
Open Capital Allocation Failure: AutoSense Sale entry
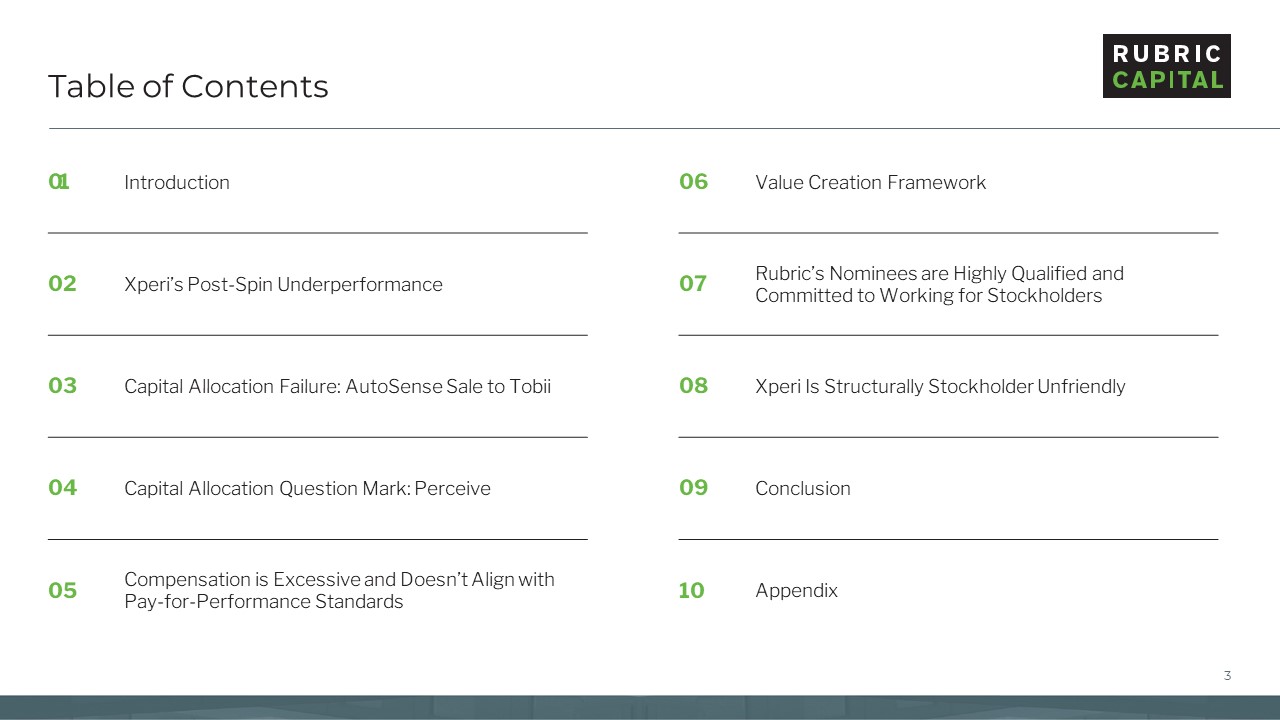(337, 387)
